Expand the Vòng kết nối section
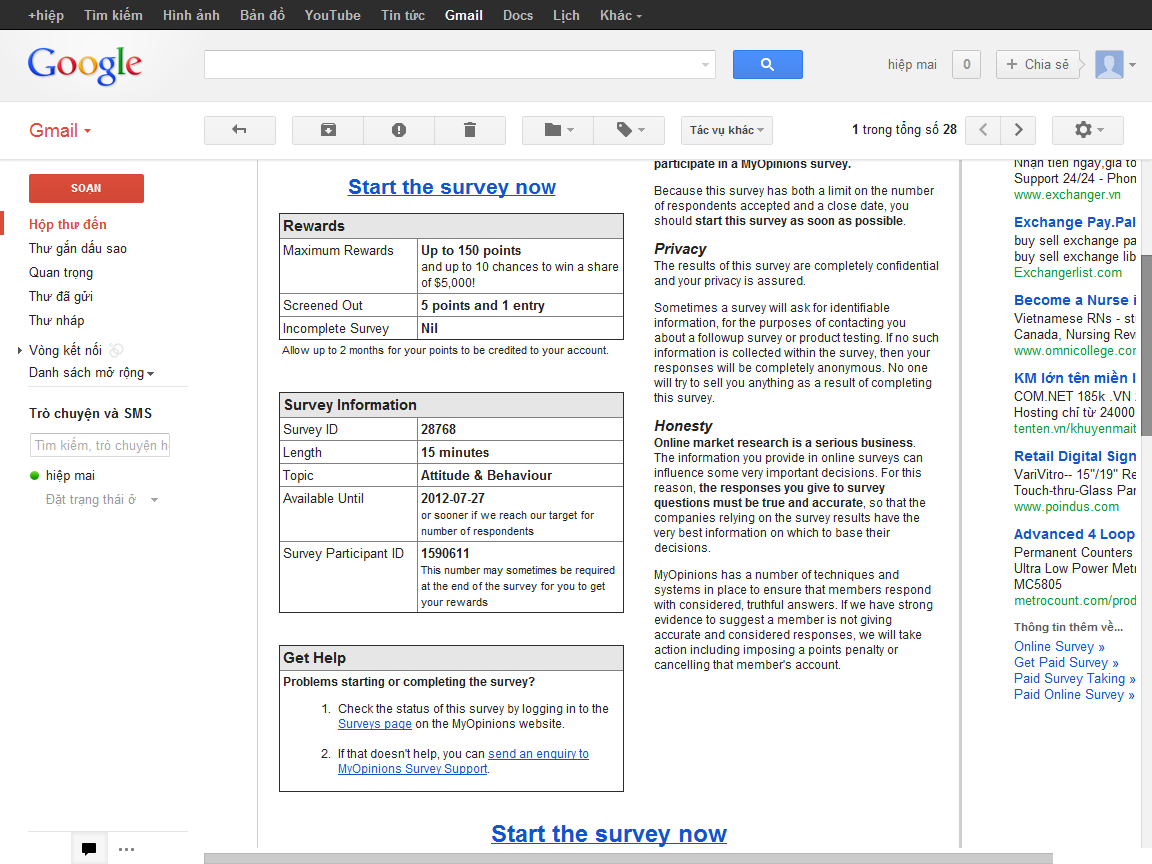The height and width of the screenshot is (864, 1152). (x=20, y=350)
